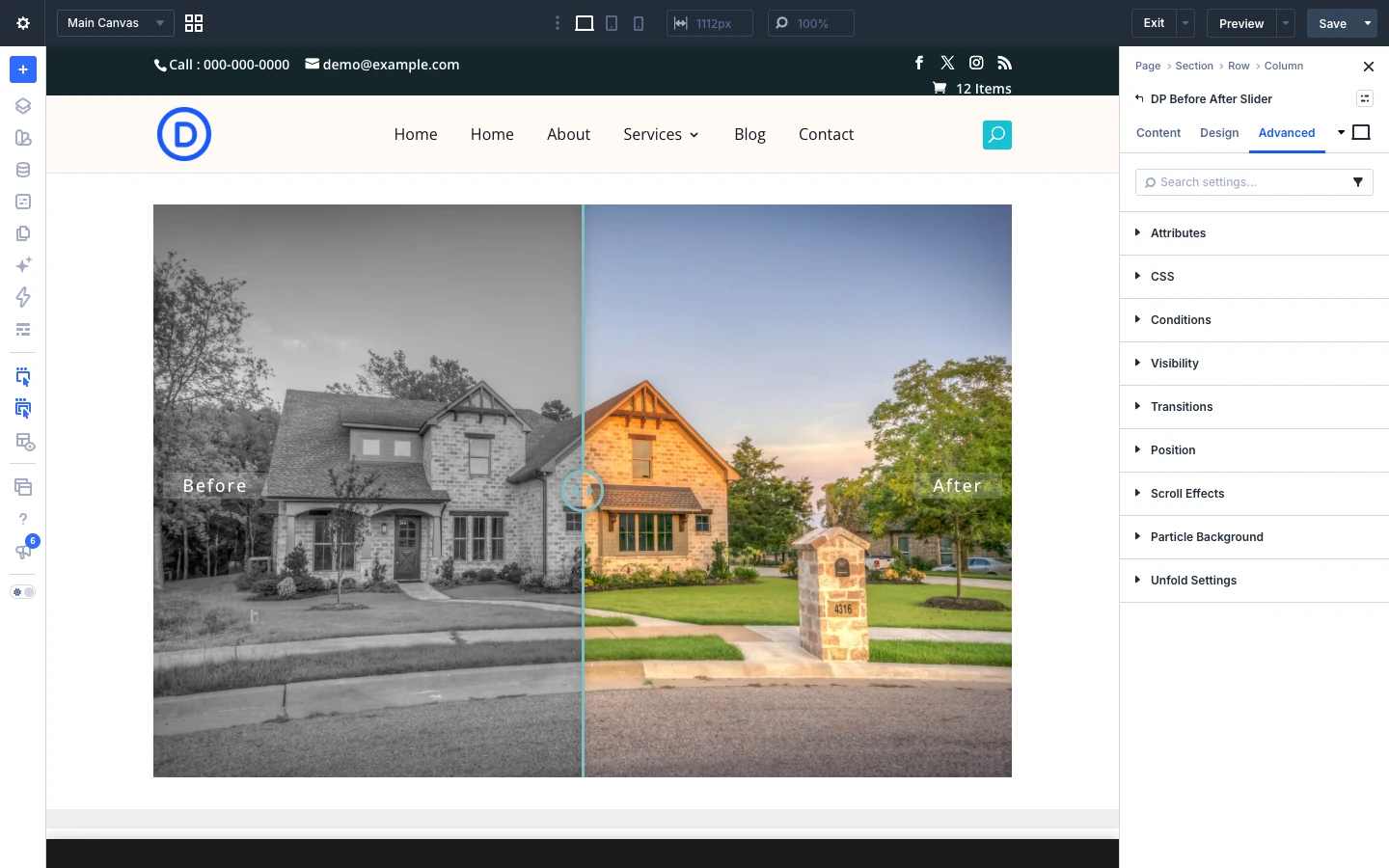Viewport: 1389px width, 868px height.
Task: Click the blue add module plus icon
Action: coord(23,69)
